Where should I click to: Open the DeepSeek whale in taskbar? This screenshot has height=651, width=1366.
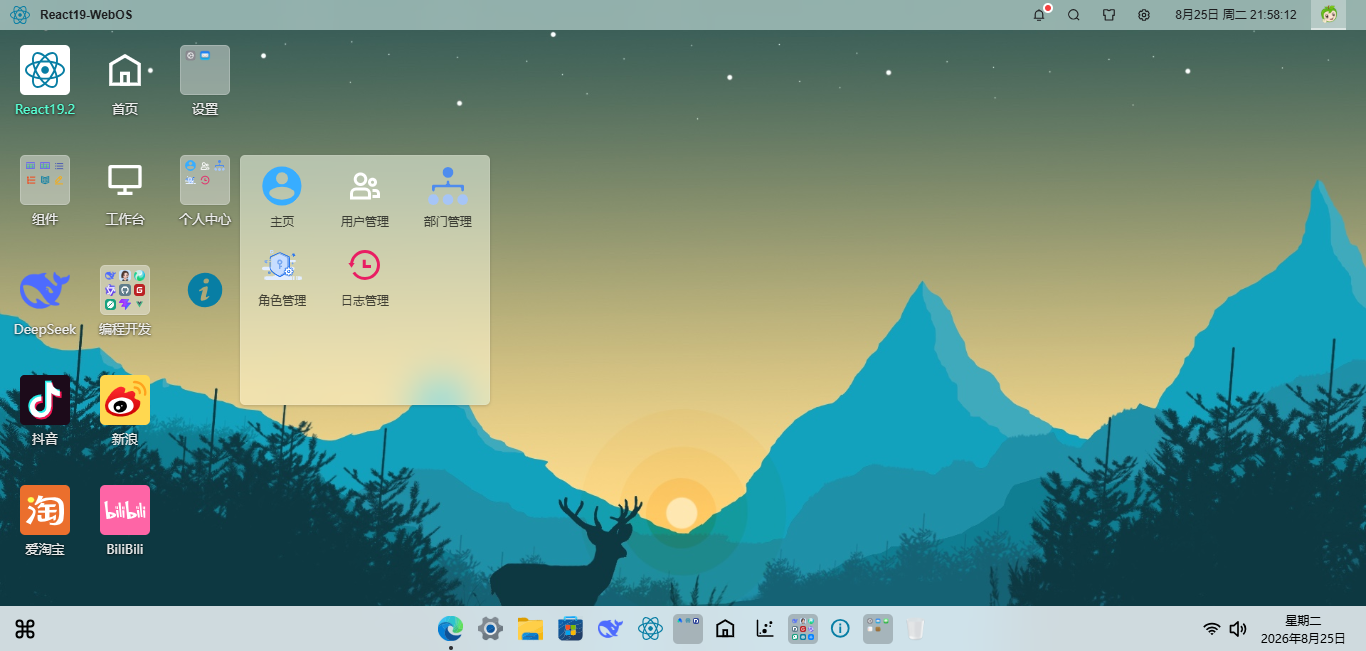coord(610,628)
